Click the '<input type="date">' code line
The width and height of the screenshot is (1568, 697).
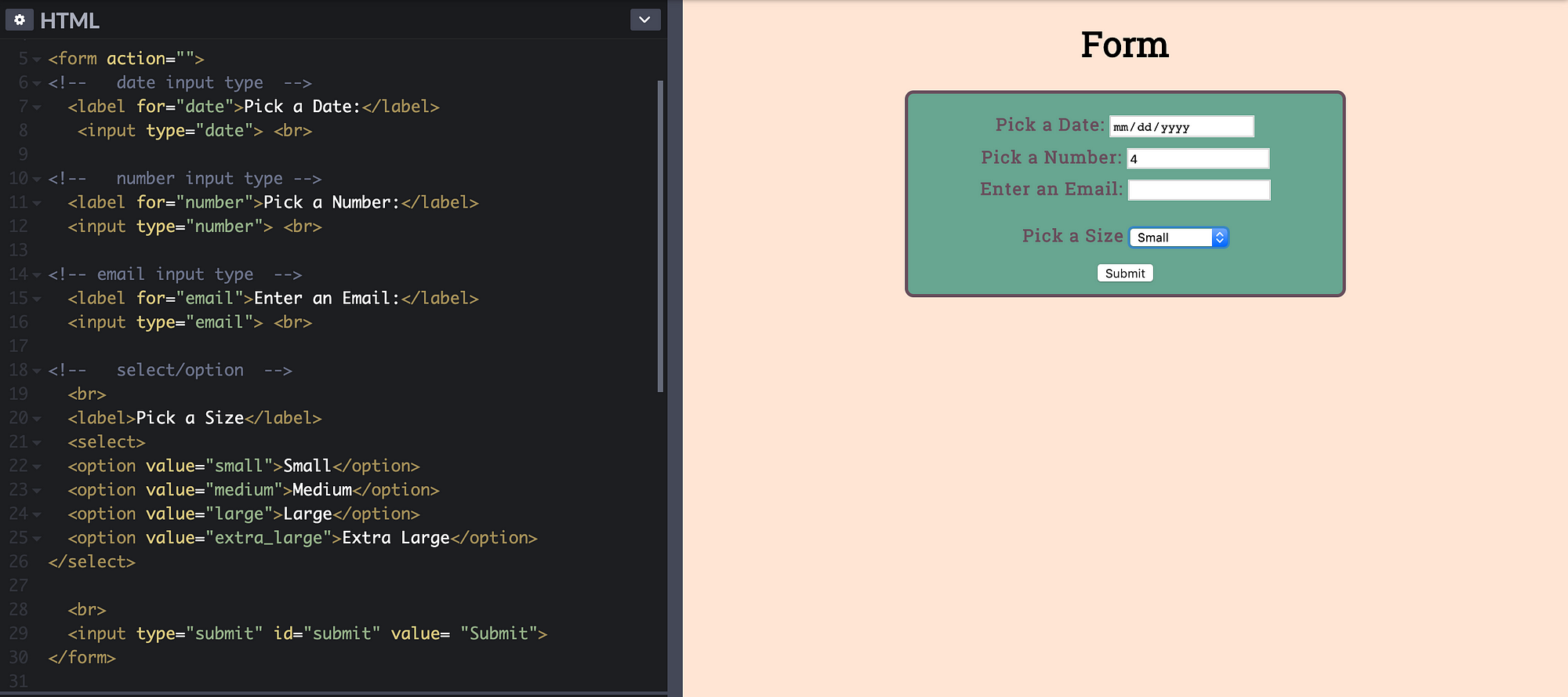(x=195, y=130)
